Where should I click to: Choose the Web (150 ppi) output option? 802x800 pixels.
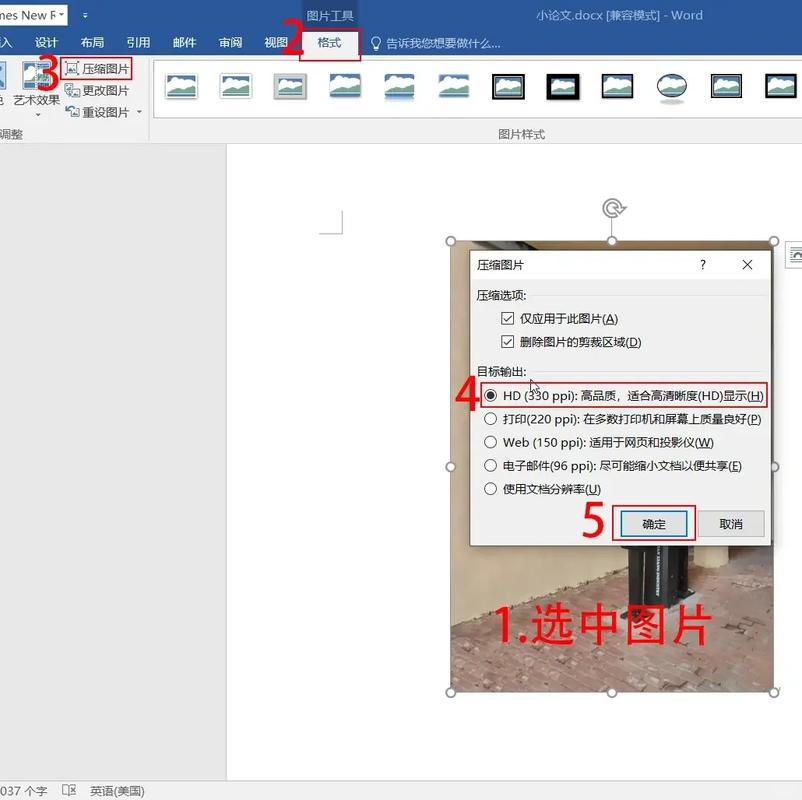point(490,441)
